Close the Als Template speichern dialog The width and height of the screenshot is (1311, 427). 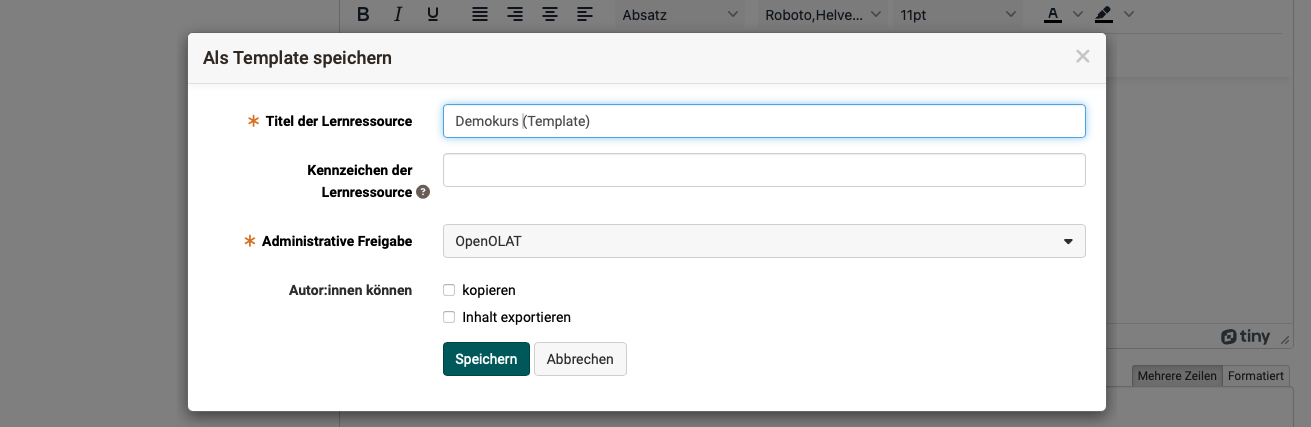pyautogui.click(x=1082, y=57)
